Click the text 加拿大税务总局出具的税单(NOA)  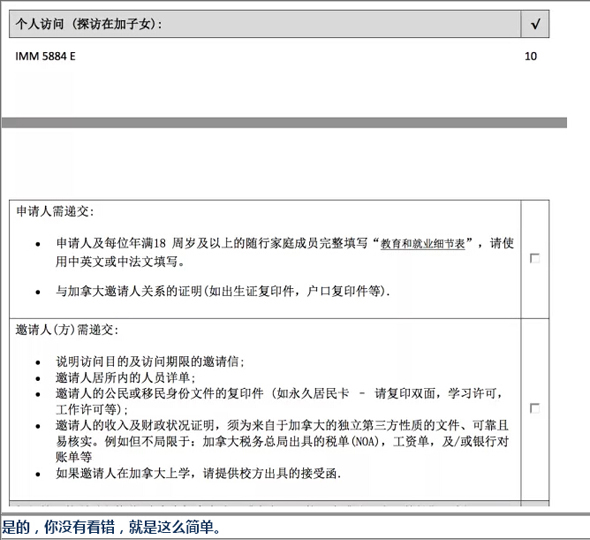click(x=291, y=441)
